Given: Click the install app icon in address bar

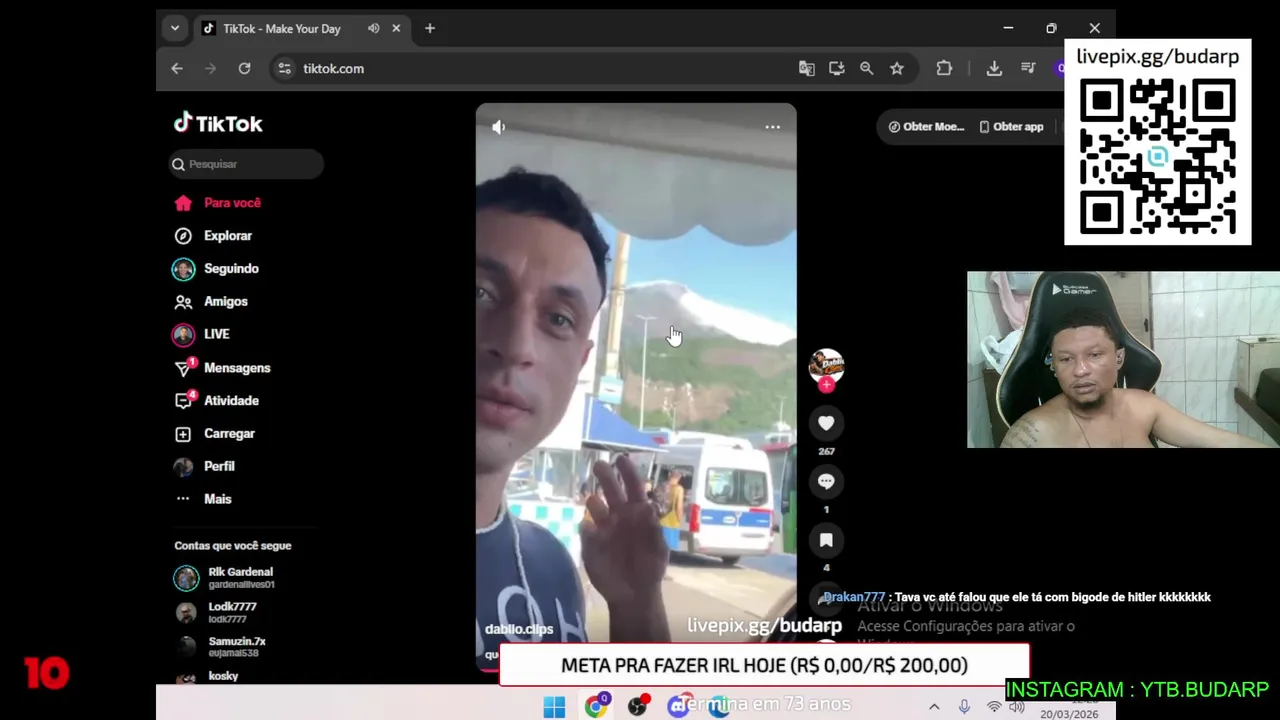Looking at the screenshot, I should tap(837, 68).
